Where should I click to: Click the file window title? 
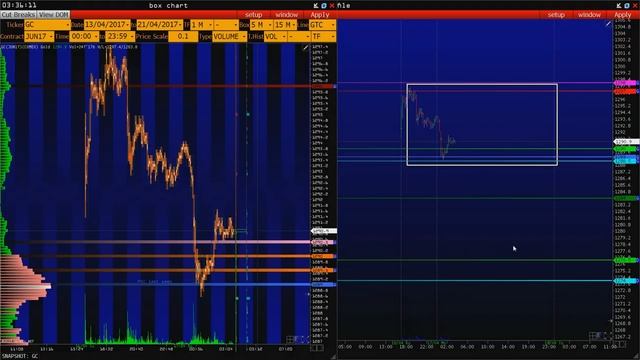(344, 6)
